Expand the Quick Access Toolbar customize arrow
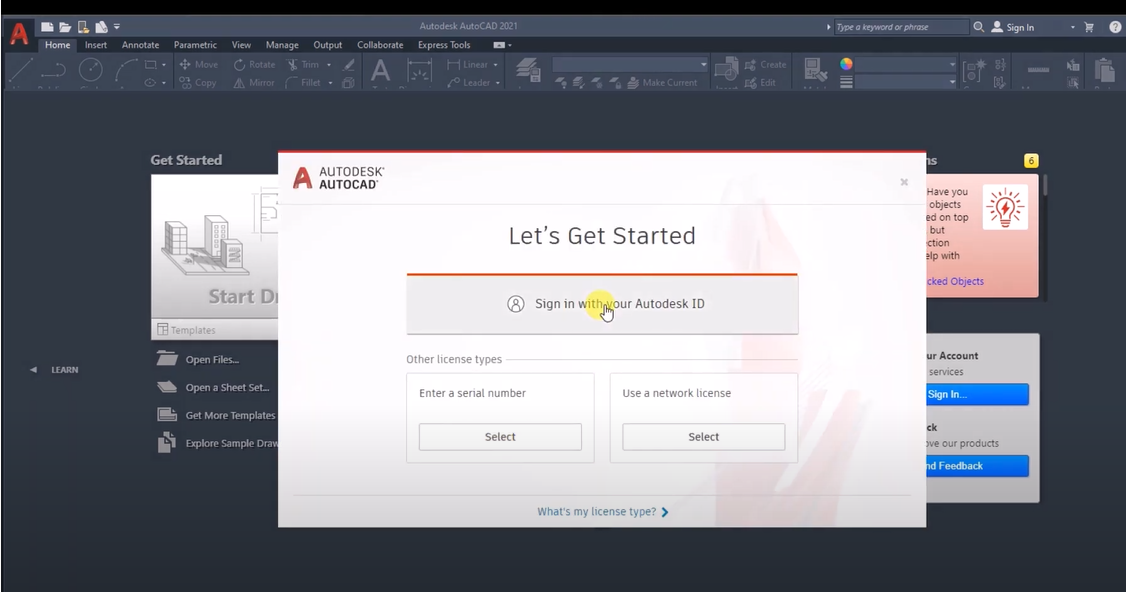 (x=116, y=27)
